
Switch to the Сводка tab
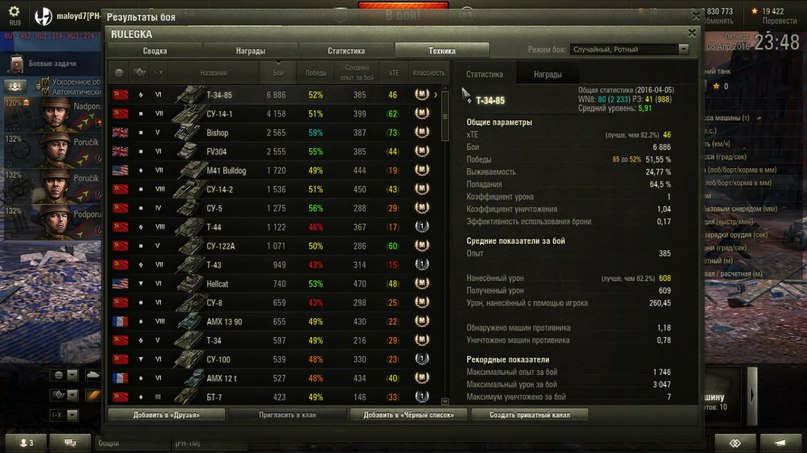point(155,50)
